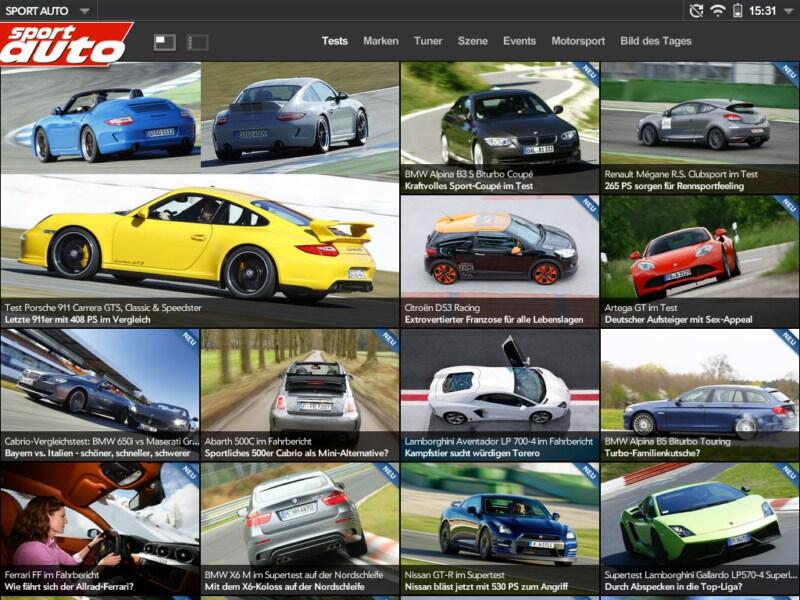800x600 pixels.
Task: Read Kampfstier sucht würdigen Torero subtitle
Action: (472, 453)
